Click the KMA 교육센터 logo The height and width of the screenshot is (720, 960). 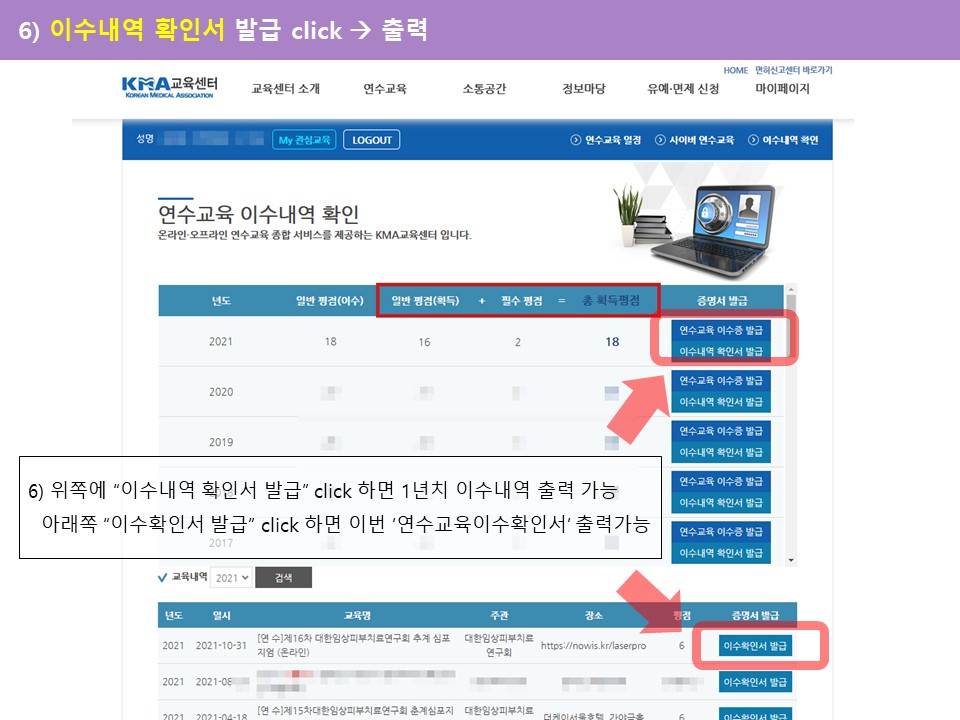pyautogui.click(x=169, y=87)
